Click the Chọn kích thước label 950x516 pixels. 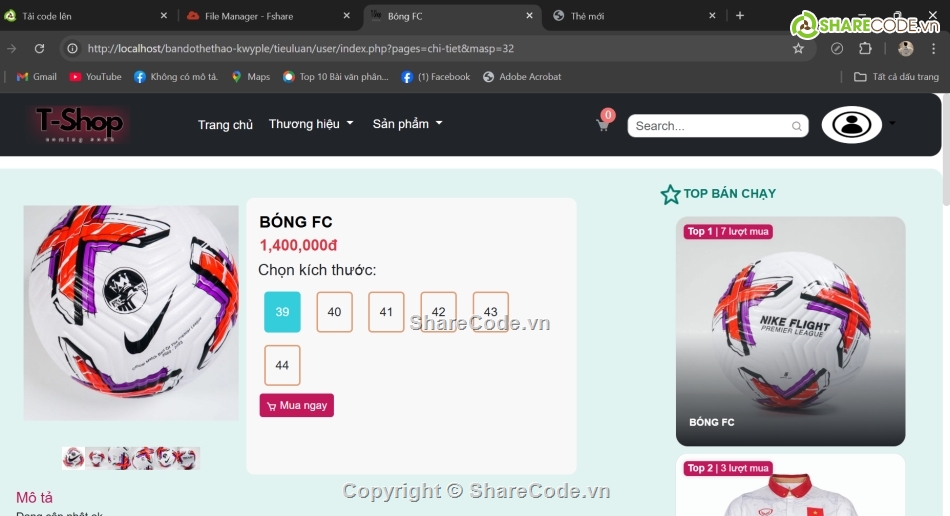317,270
